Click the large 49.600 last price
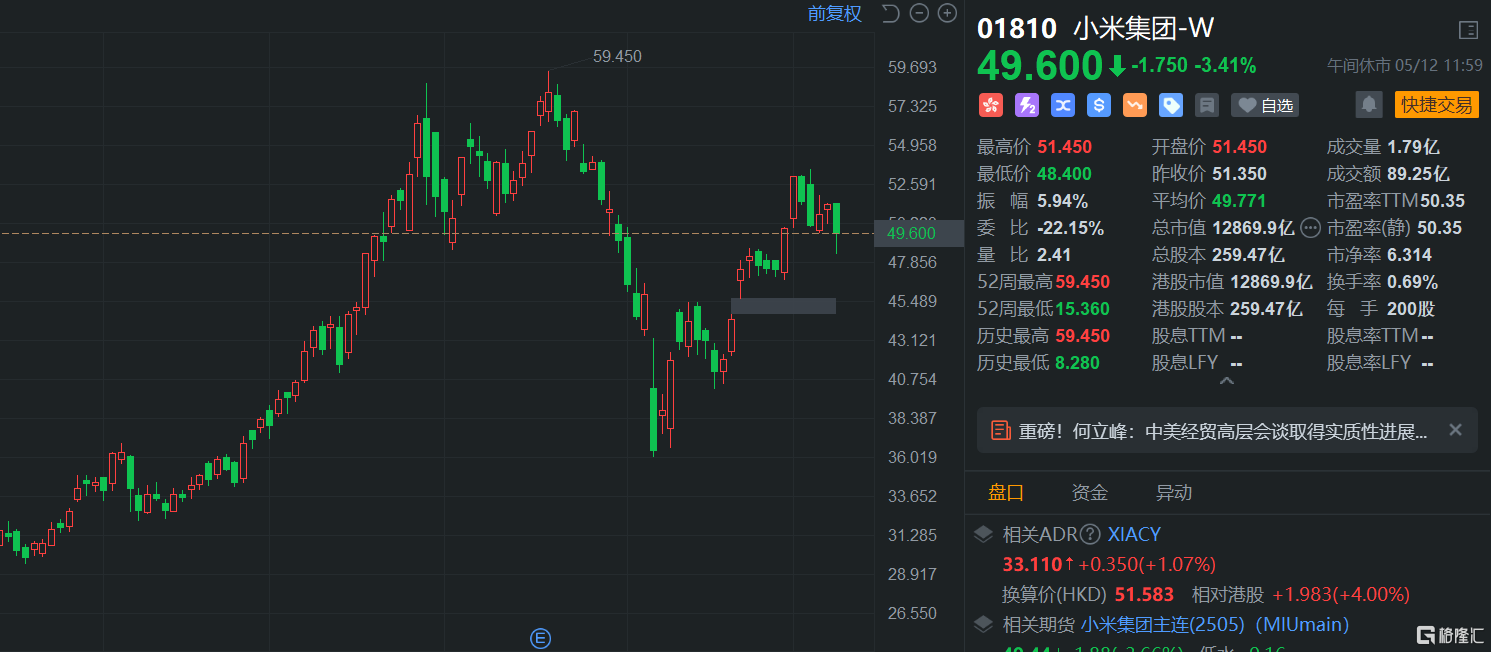 coord(1040,66)
